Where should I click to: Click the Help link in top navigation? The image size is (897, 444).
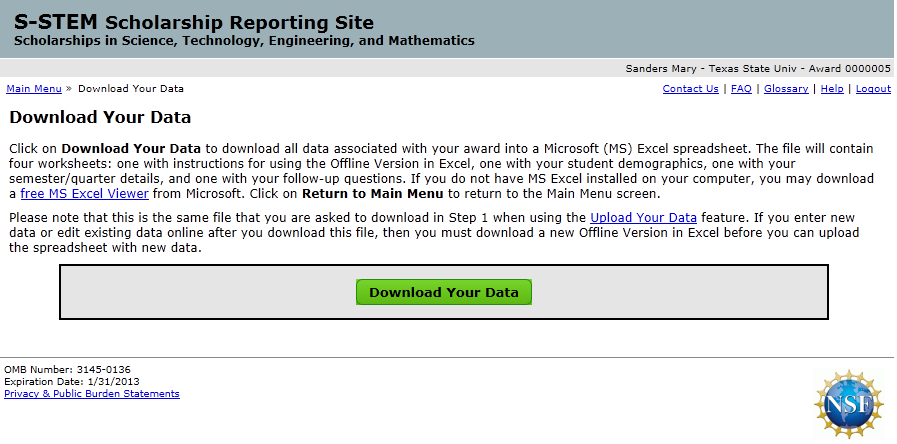tap(832, 89)
